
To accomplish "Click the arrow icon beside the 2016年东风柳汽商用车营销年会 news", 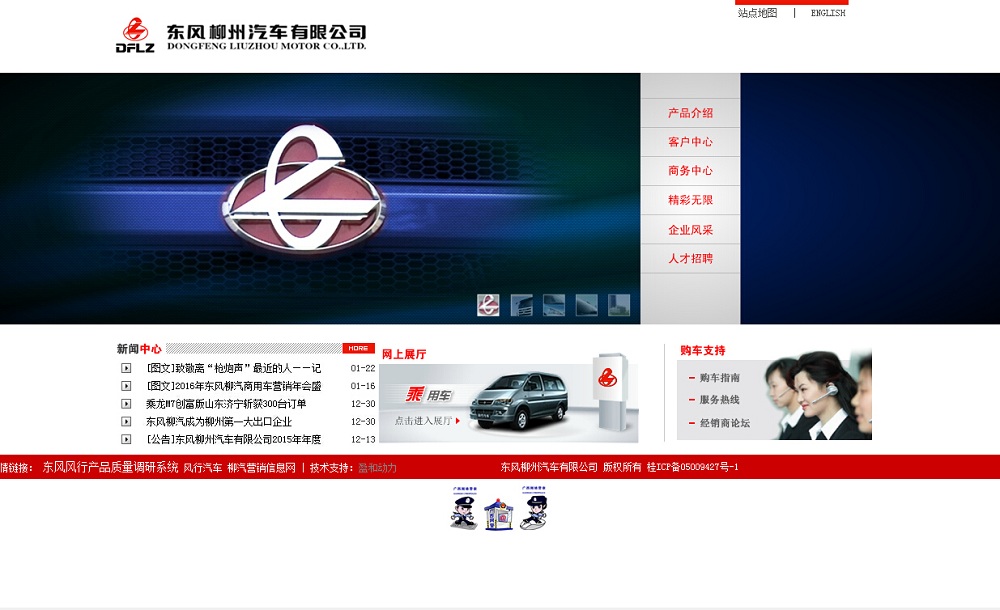I will click(x=126, y=386).
